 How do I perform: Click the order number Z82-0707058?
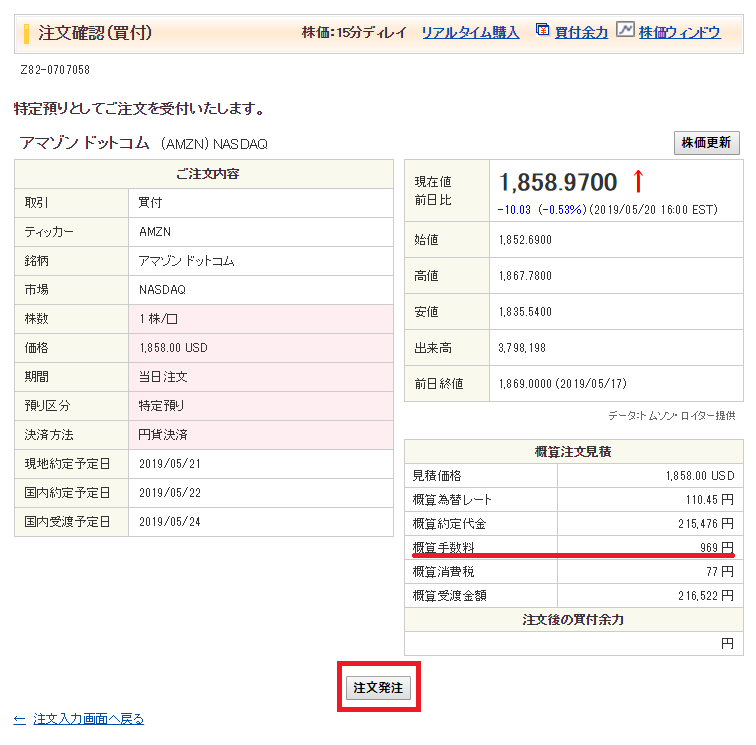tap(55, 70)
